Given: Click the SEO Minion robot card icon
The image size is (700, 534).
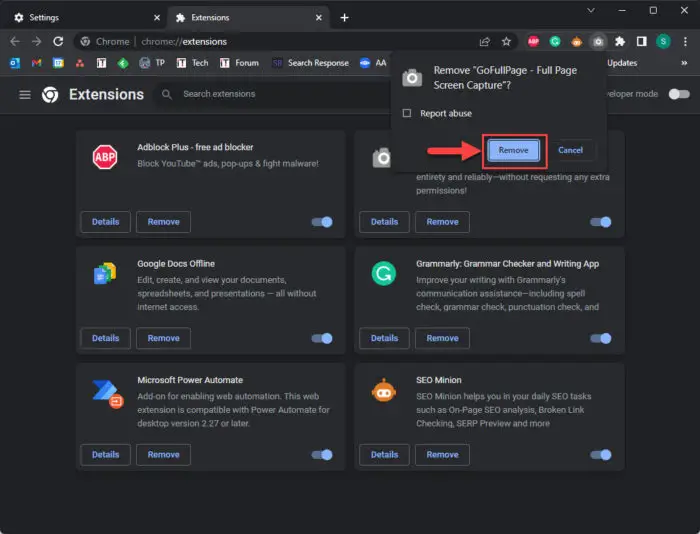Looking at the screenshot, I should pos(383,390).
